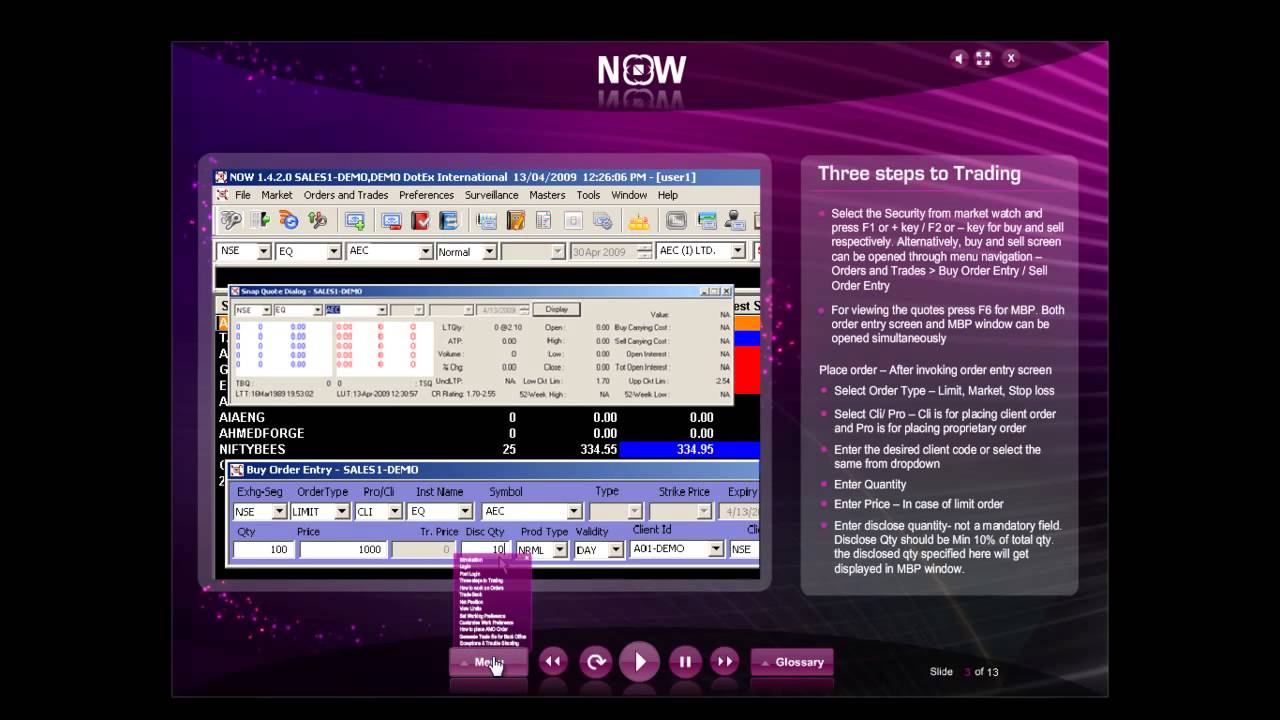Select the AHMEDFORGE row in market watch
The height and width of the screenshot is (720, 1280).
click(487, 433)
